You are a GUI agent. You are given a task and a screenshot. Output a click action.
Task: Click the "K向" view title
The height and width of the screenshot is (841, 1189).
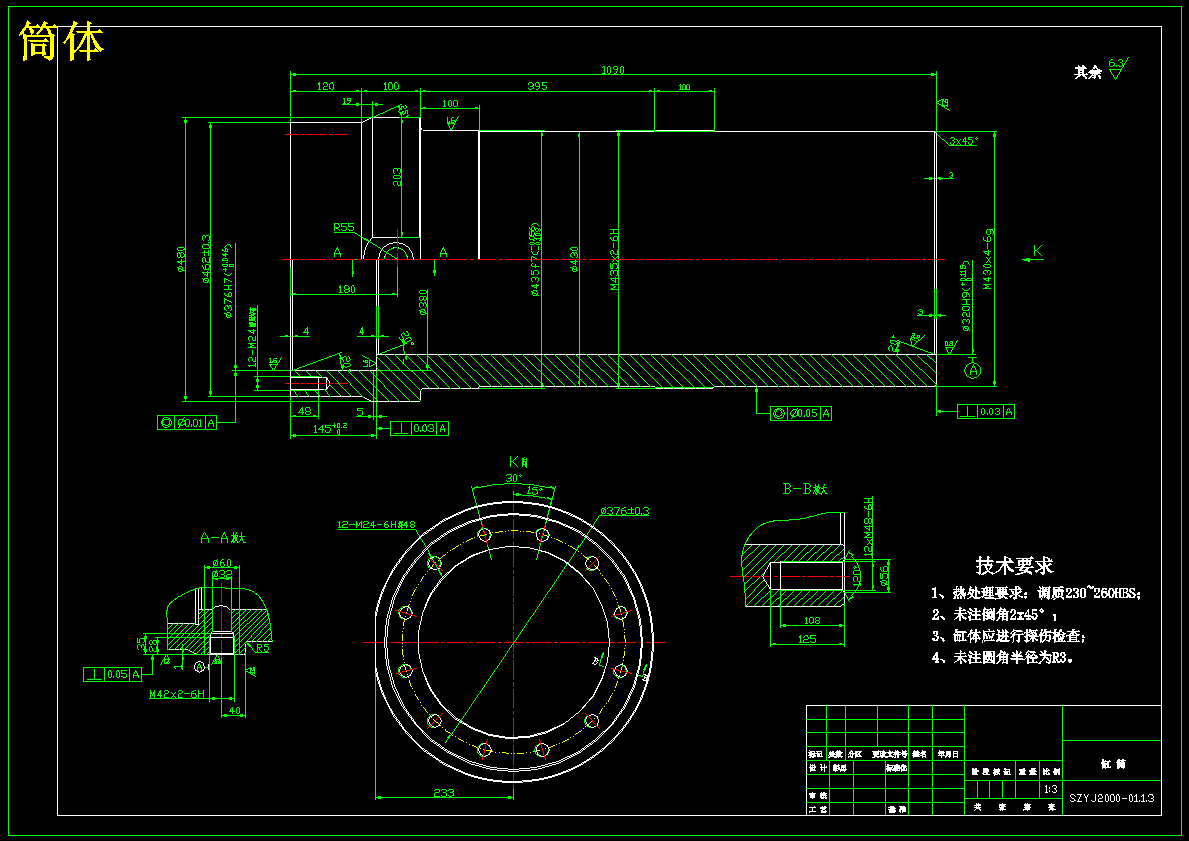pyautogui.click(x=519, y=461)
